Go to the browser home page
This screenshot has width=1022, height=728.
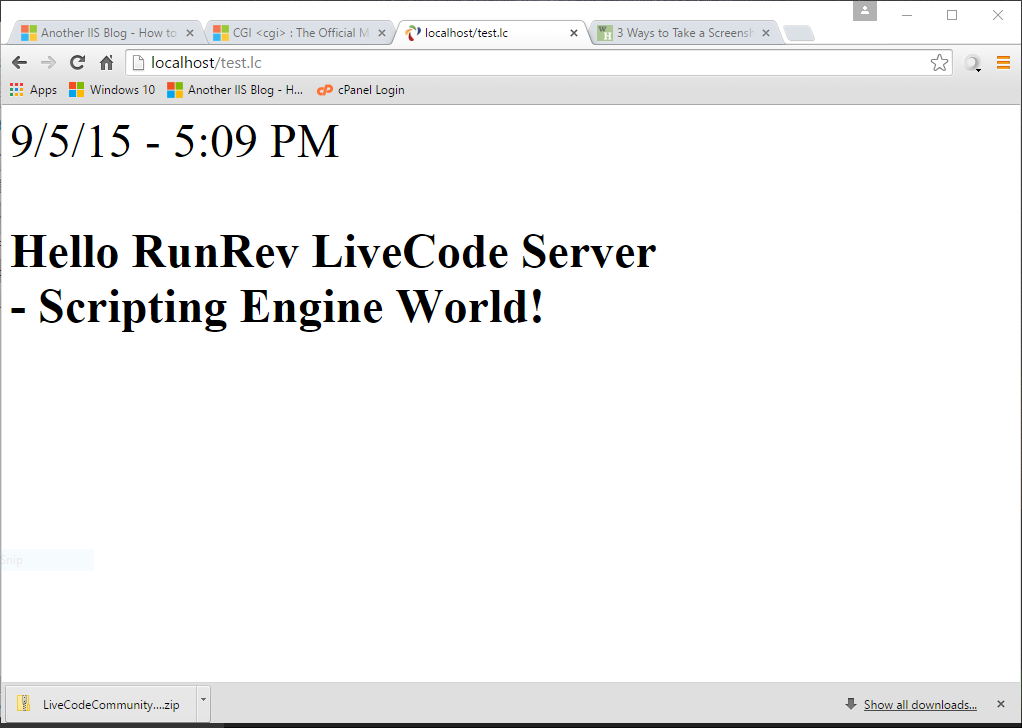(x=106, y=63)
